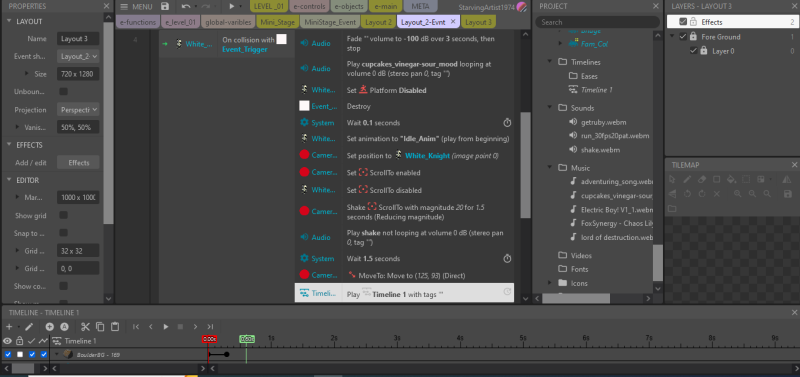The height and width of the screenshot is (377, 800).
Task: Switch to the Mini_Stage tab
Action: click(278, 22)
